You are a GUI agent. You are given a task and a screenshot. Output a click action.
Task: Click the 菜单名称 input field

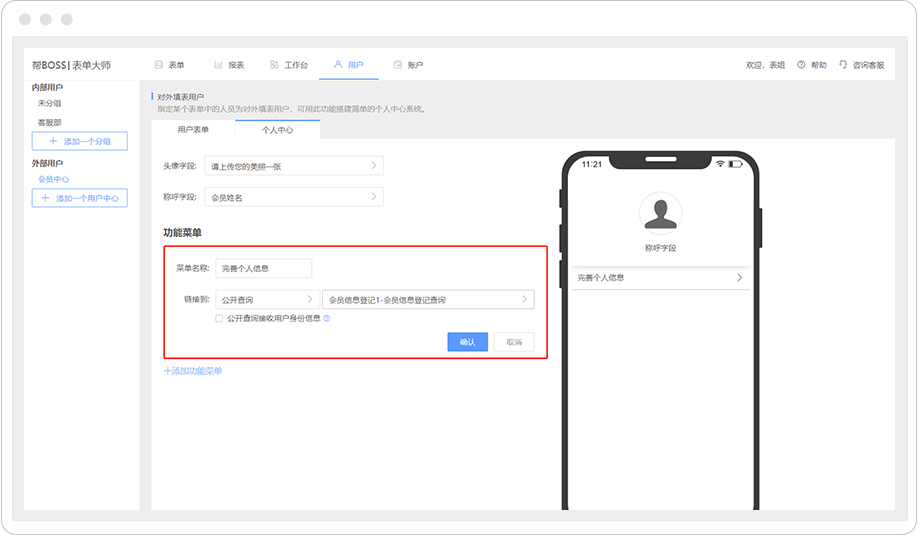point(263,268)
